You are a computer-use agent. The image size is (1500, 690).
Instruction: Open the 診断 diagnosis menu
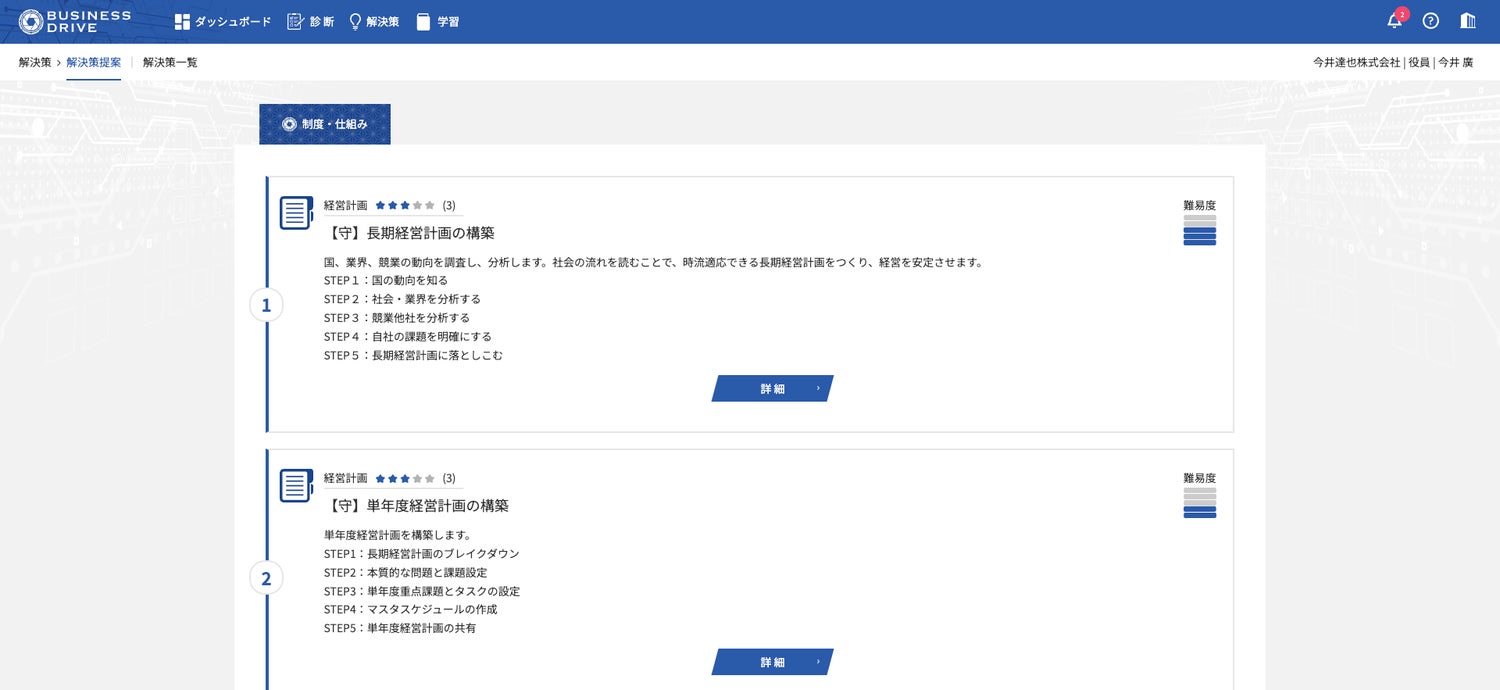pos(310,22)
